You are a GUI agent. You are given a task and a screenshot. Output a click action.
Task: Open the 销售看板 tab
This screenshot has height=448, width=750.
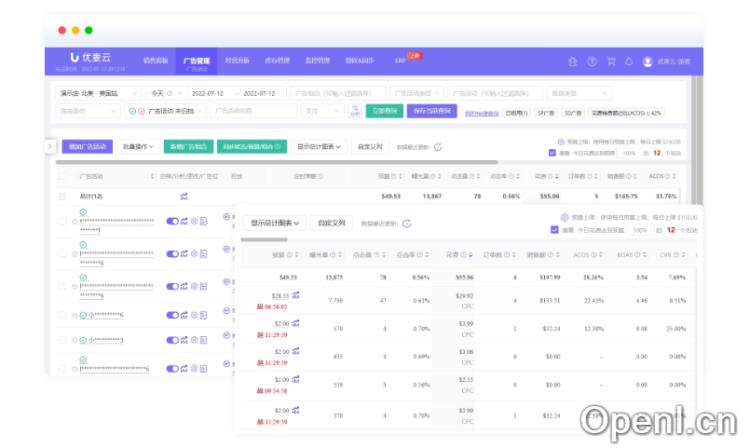pyautogui.click(x=156, y=61)
